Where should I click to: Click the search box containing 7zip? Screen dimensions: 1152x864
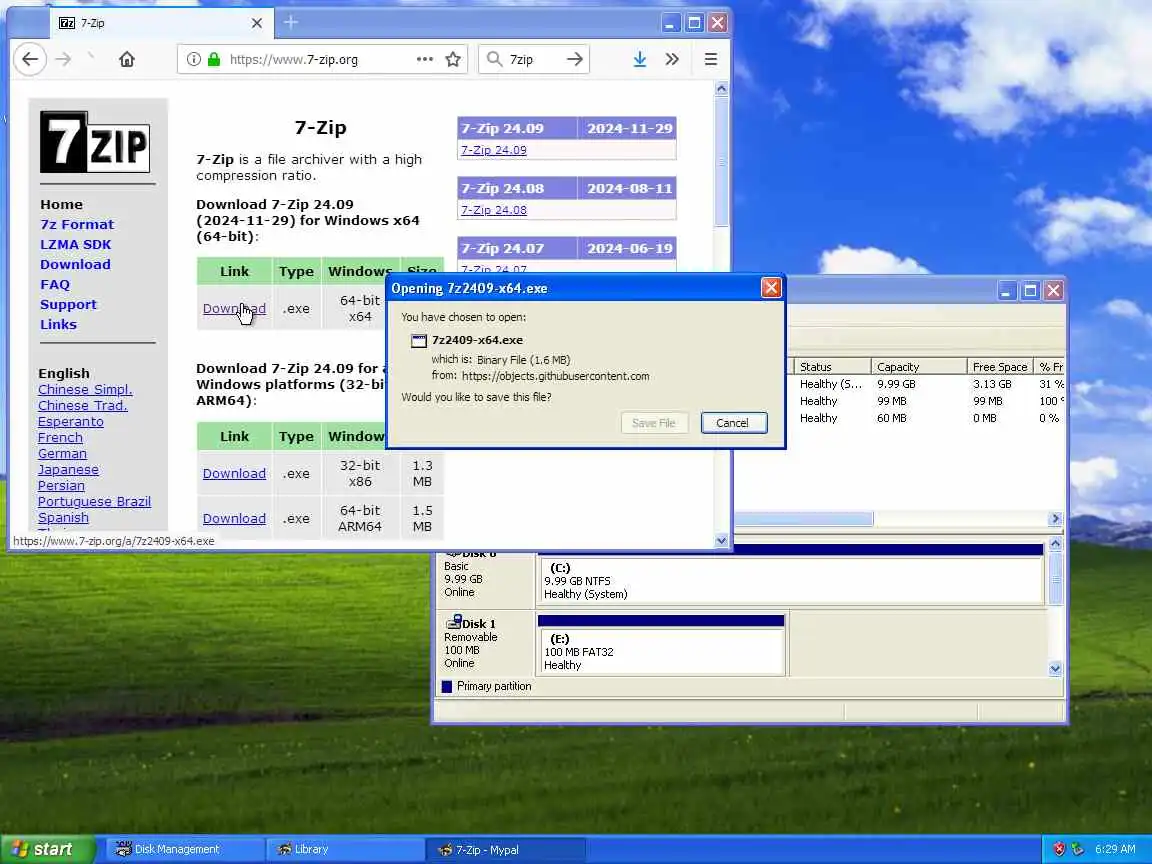[x=534, y=60]
